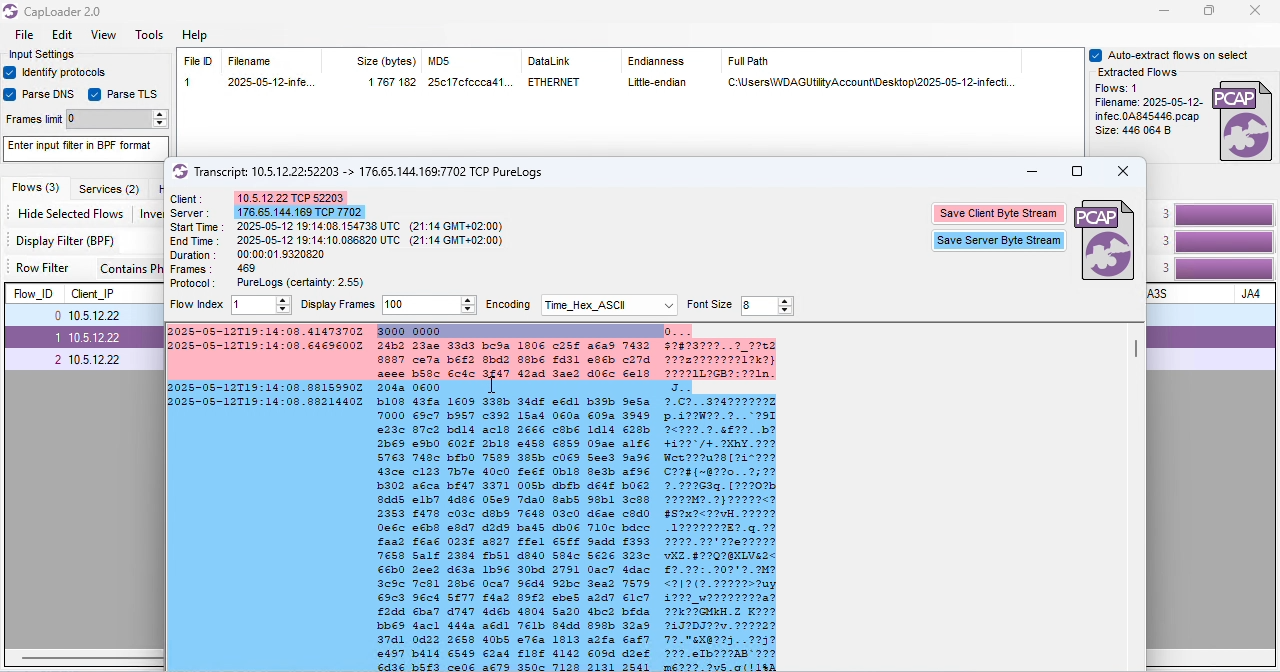
Task: Click Save Server Byte Stream button
Action: point(999,241)
